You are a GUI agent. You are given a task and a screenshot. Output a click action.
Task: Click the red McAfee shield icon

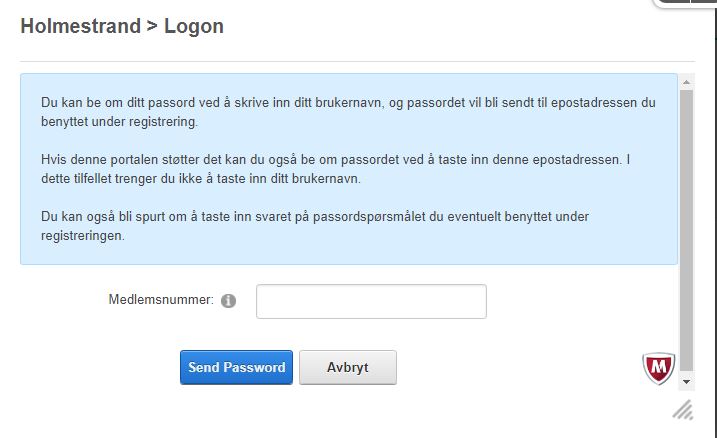point(658,368)
